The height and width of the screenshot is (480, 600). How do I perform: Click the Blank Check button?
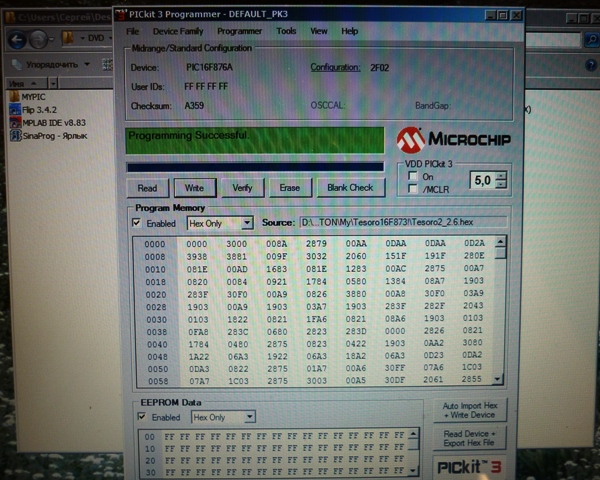coord(349,187)
